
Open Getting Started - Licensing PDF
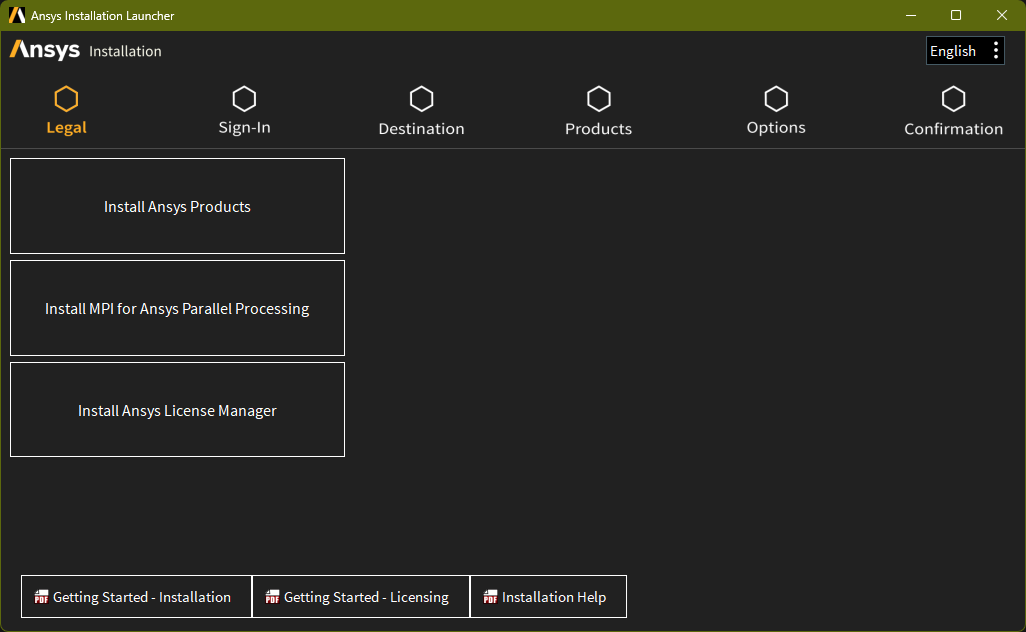pyautogui.click(x=360, y=597)
